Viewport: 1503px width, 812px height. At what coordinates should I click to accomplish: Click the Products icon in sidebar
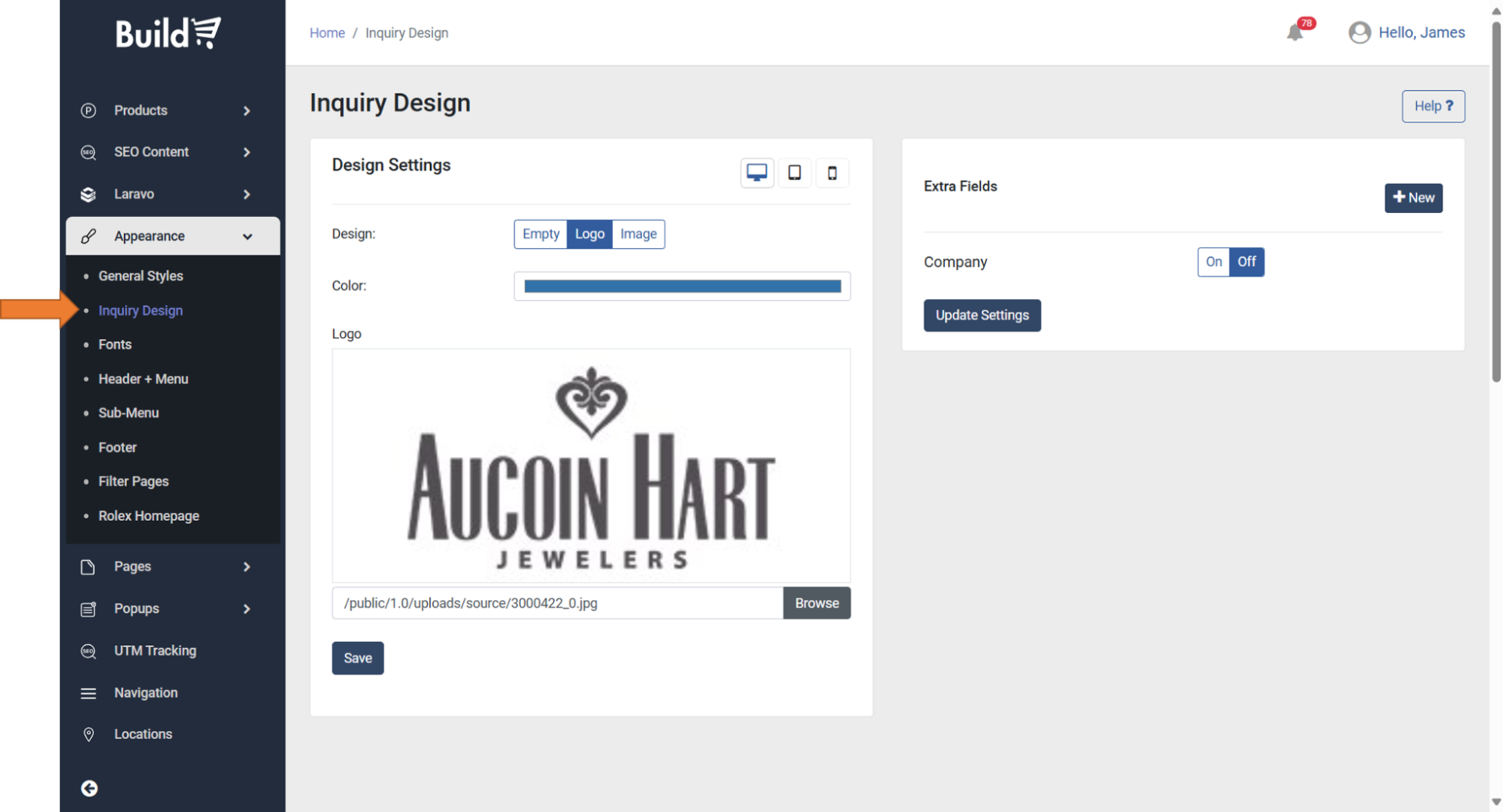(88, 111)
